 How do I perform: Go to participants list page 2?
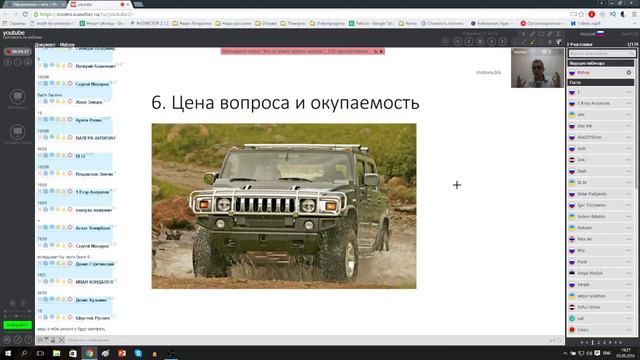pyautogui.click(x=598, y=342)
